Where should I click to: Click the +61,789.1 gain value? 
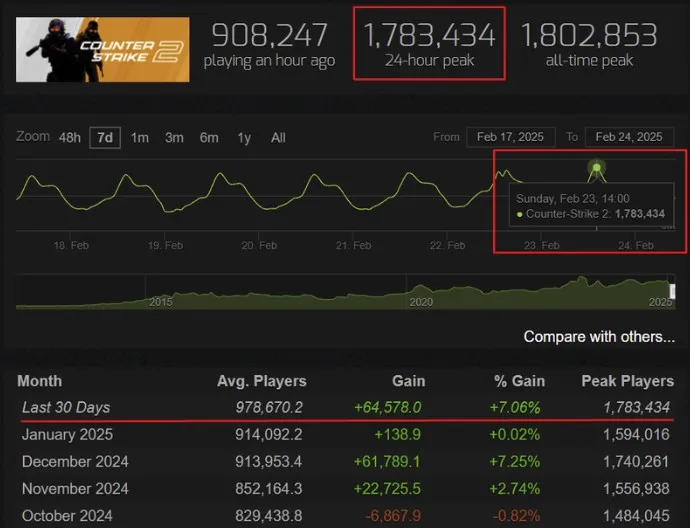[387, 462]
